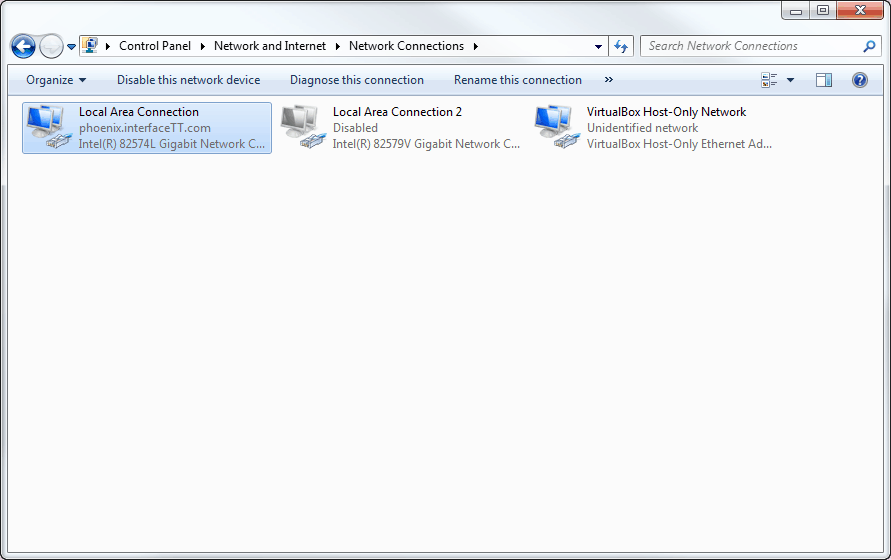Viewport: 891px width, 560px height.
Task: Click the magnifying glass search icon
Action: (x=869, y=46)
